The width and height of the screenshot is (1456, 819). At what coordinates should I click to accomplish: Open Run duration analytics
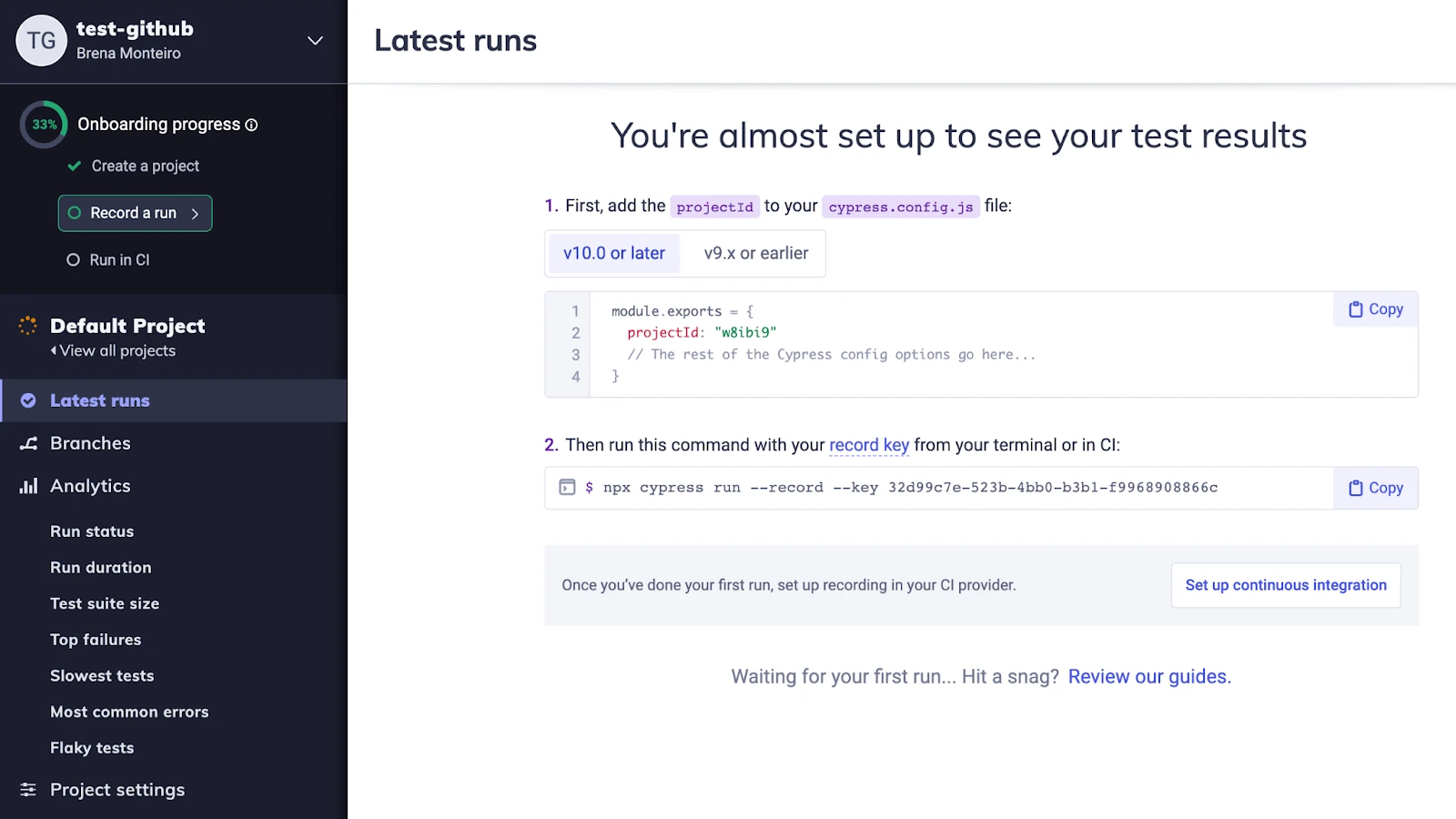pos(101,568)
